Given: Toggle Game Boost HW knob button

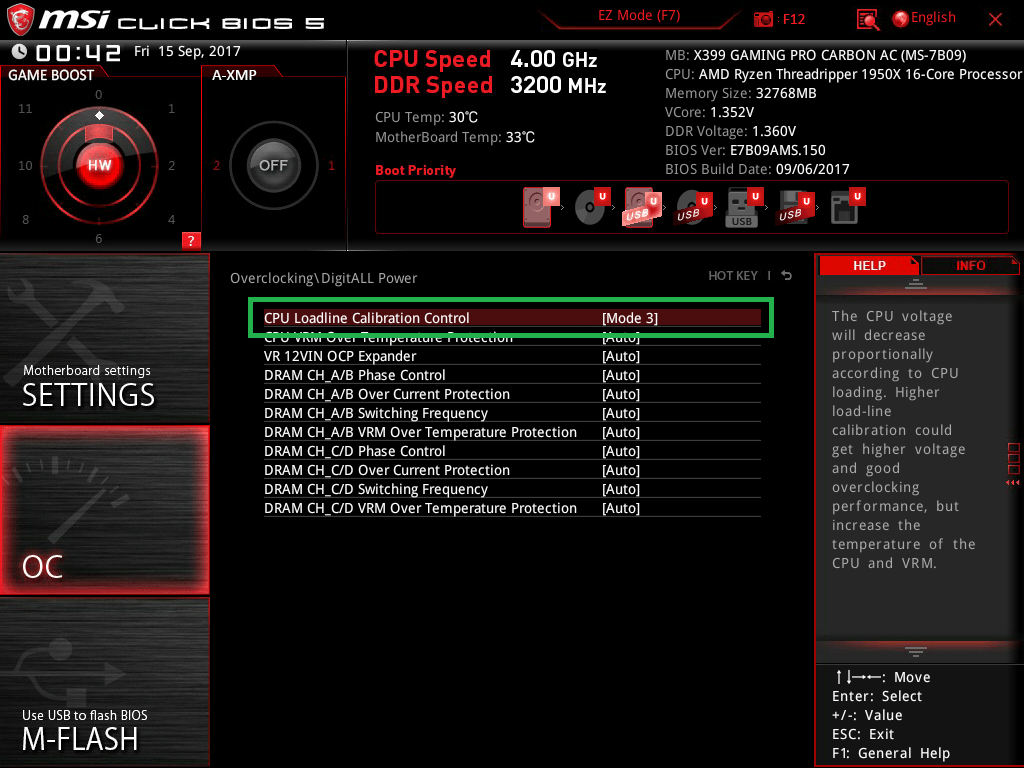Looking at the screenshot, I should (99, 165).
